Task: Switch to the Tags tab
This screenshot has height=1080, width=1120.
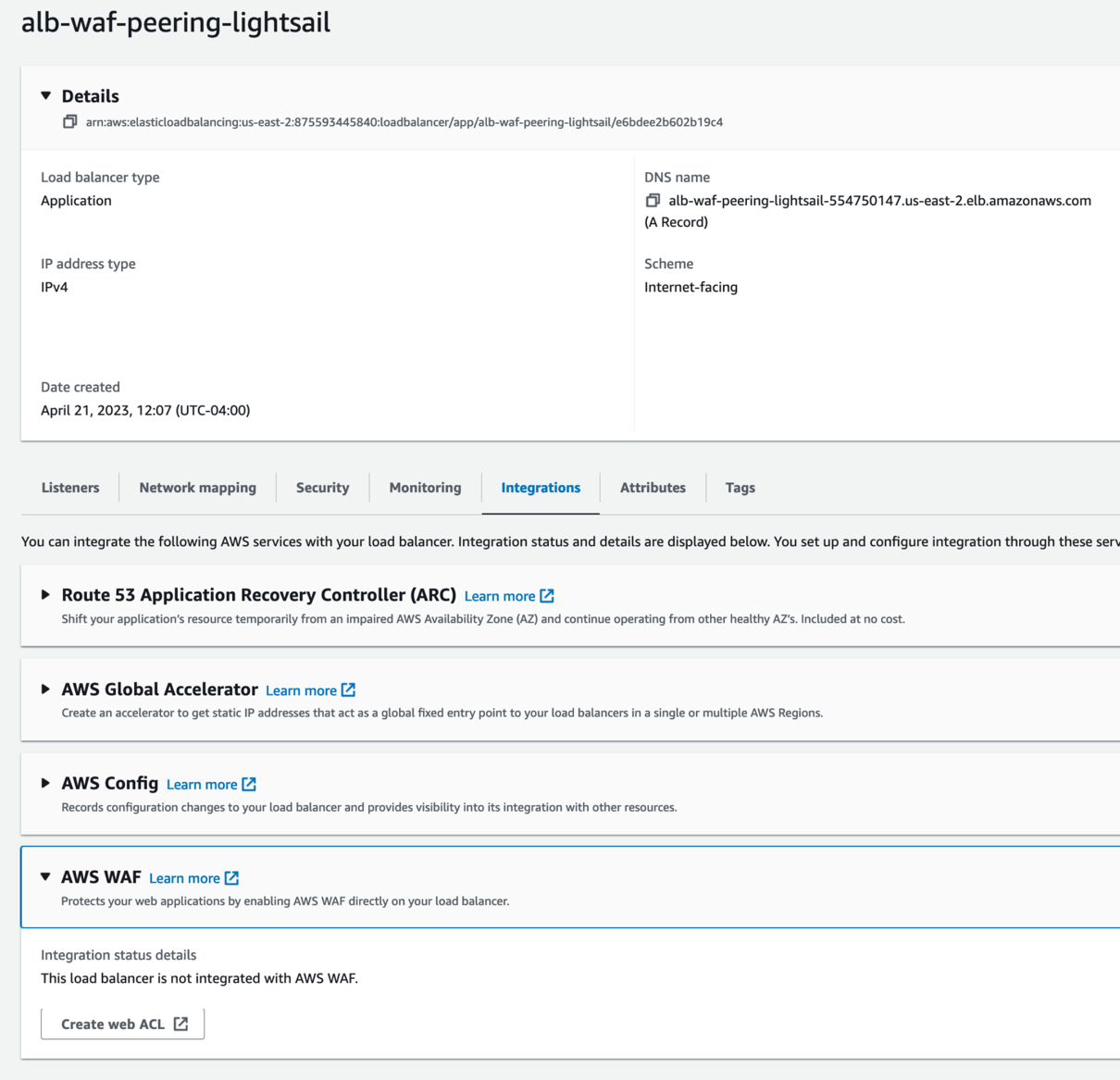Action: (740, 488)
